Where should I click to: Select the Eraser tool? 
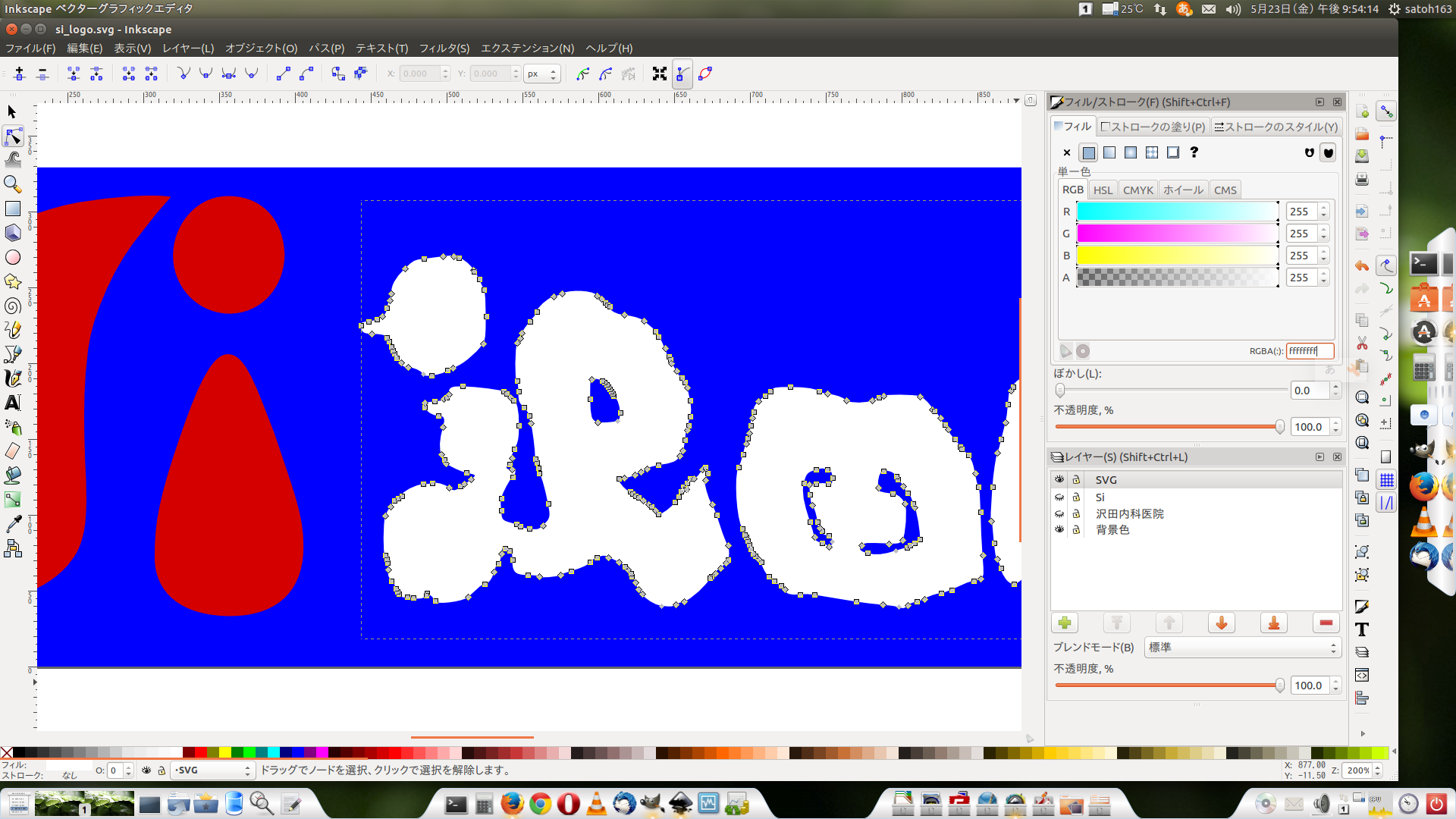[x=13, y=451]
